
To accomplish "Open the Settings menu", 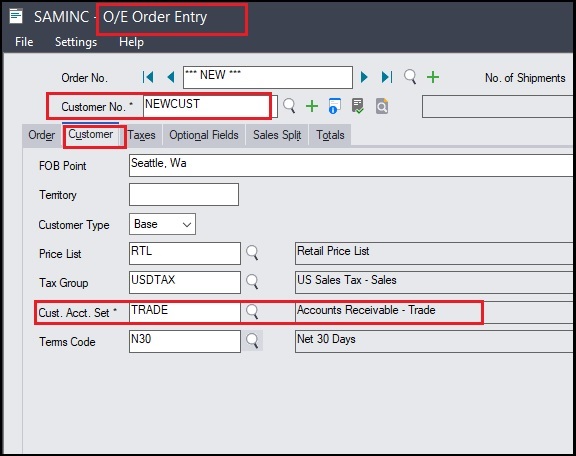I will pos(76,42).
